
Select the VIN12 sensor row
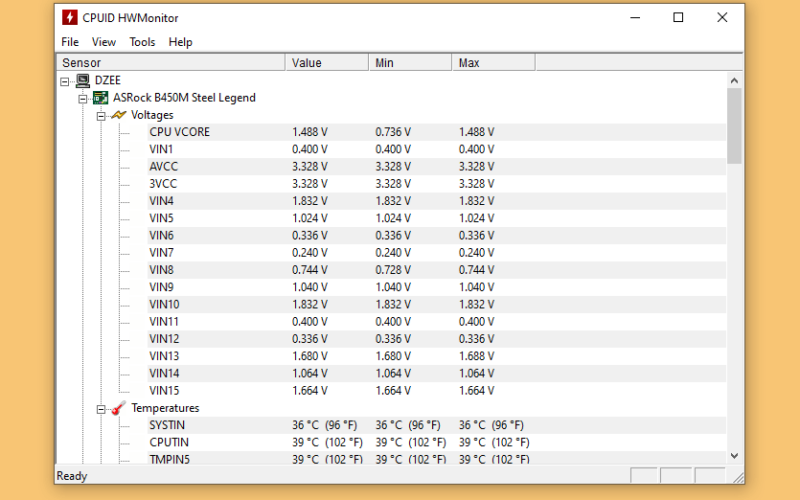[x=437, y=339]
